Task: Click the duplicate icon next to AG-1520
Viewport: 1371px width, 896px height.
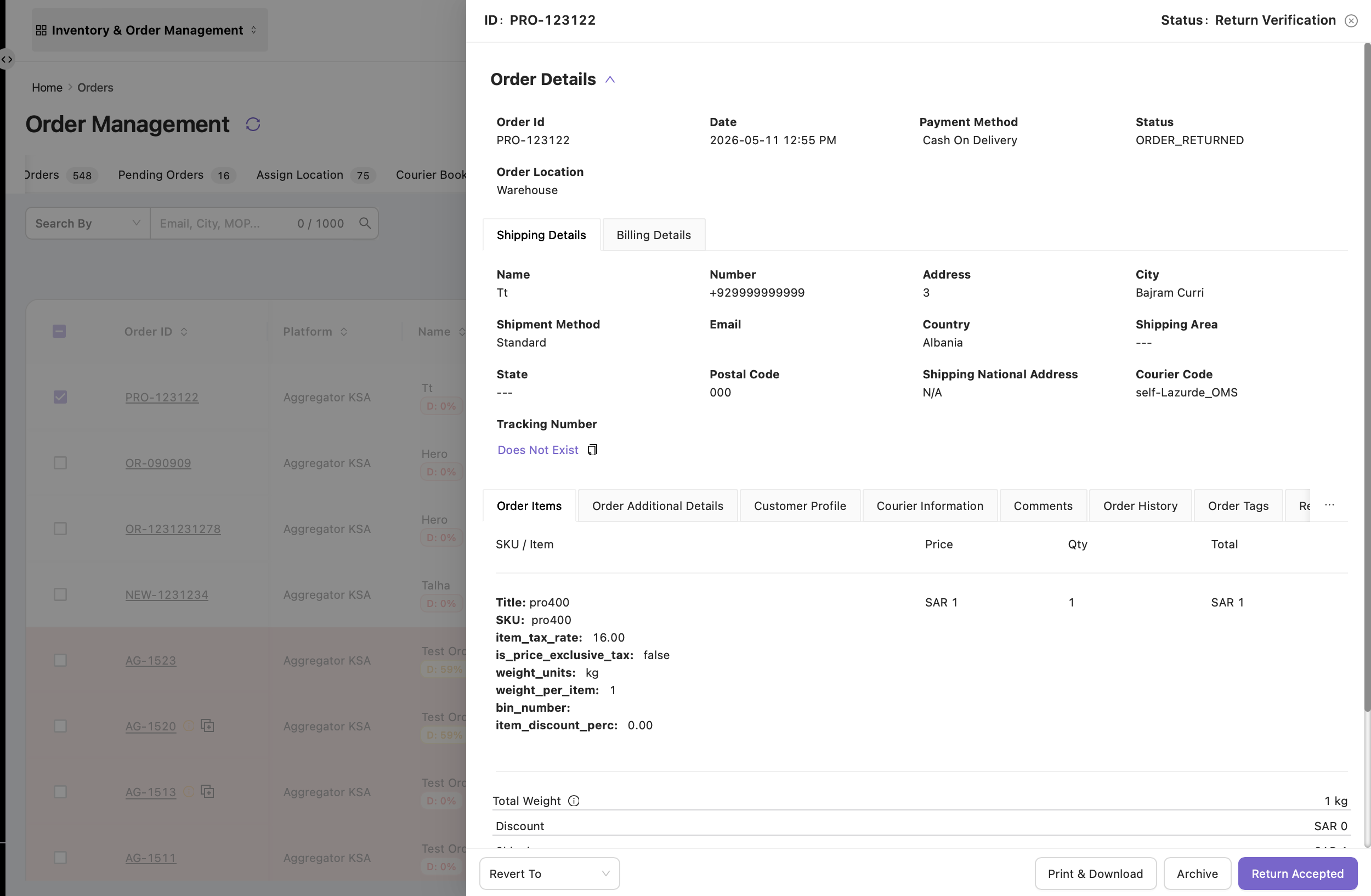Action: point(207,725)
